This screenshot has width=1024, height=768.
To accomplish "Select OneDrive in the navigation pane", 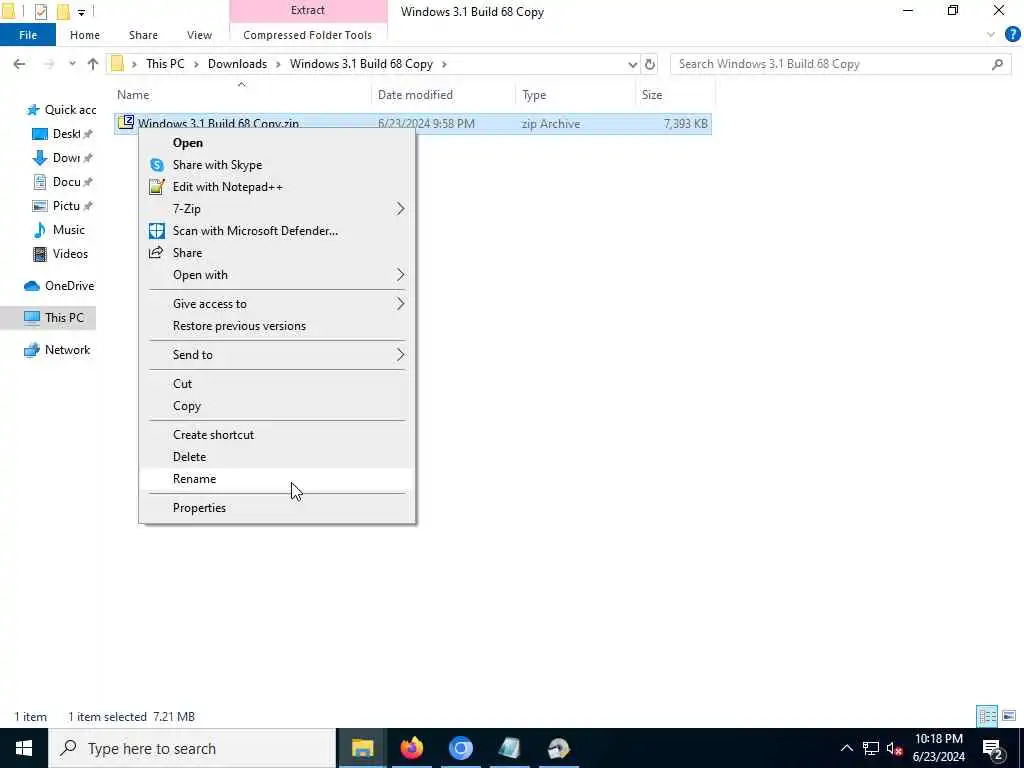I will click(x=59, y=286).
